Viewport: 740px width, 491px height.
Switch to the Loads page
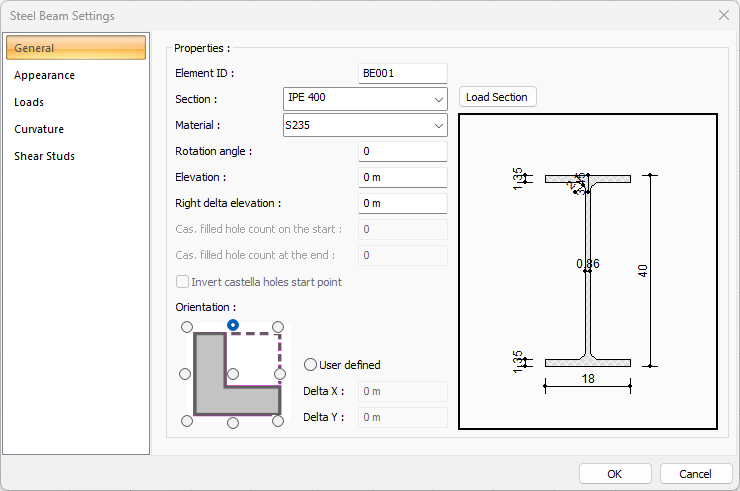tap(29, 102)
